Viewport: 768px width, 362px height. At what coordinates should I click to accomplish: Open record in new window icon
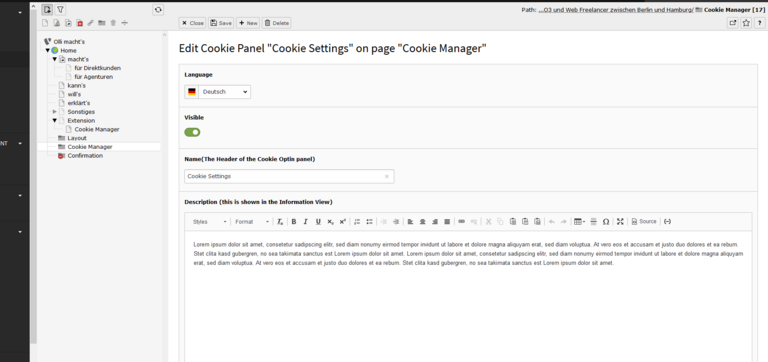[732, 23]
